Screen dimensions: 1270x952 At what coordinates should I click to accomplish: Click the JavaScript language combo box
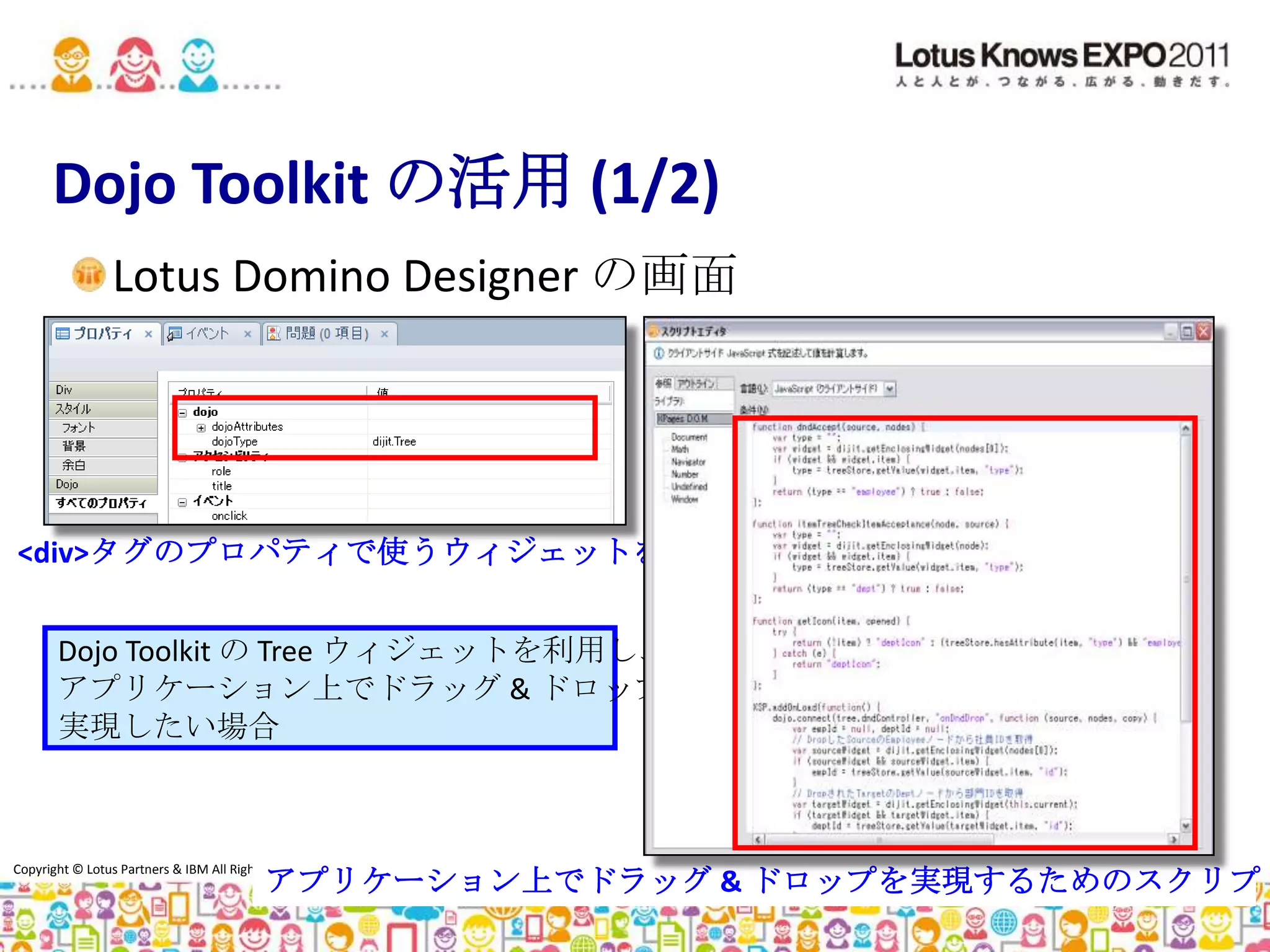coord(834,389)
